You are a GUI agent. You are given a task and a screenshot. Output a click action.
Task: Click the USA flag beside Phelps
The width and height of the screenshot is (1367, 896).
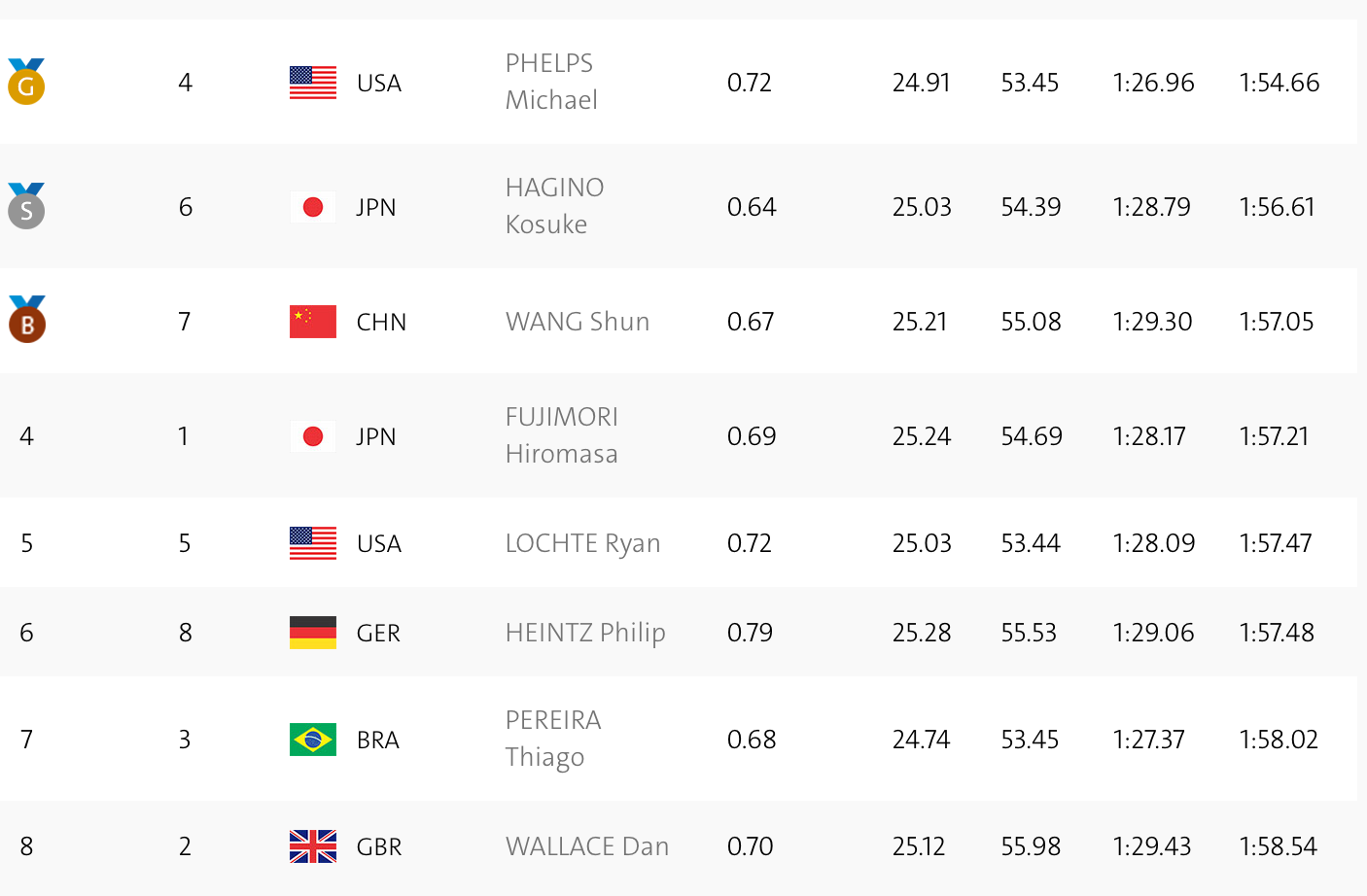(x=313, y=83)
